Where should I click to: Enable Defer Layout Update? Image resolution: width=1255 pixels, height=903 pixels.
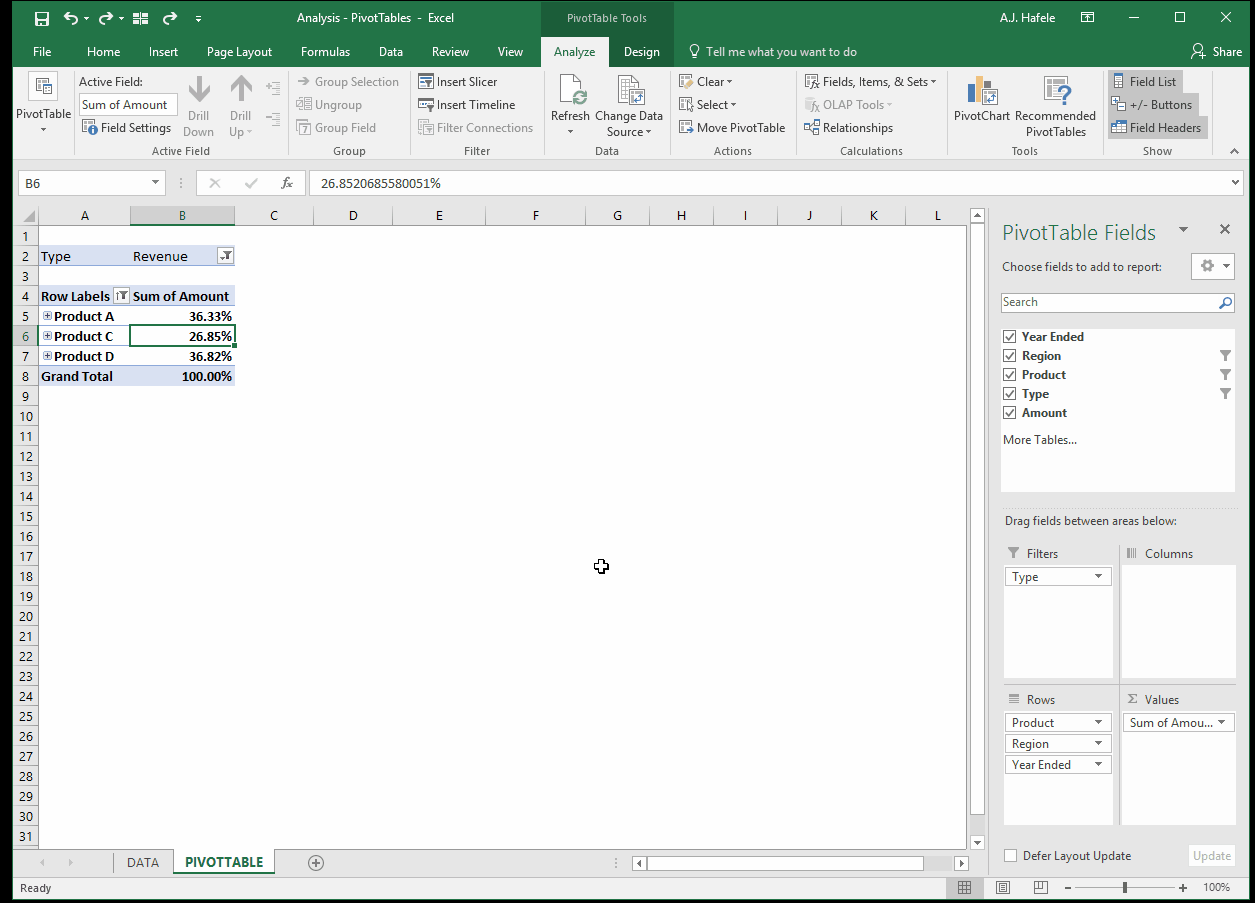(1010, 856)
